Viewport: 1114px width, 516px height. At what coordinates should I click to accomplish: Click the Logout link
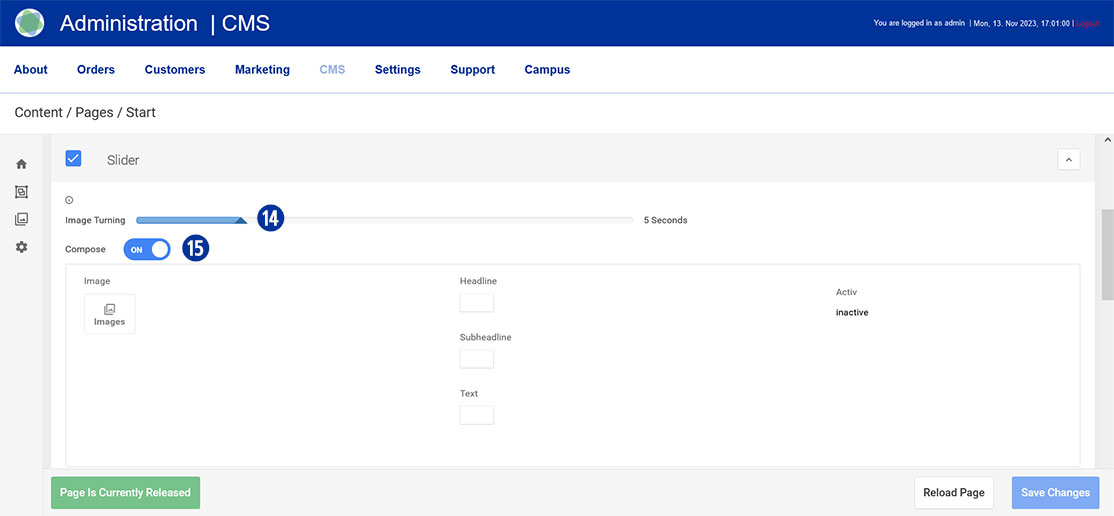coord(1086,23)
